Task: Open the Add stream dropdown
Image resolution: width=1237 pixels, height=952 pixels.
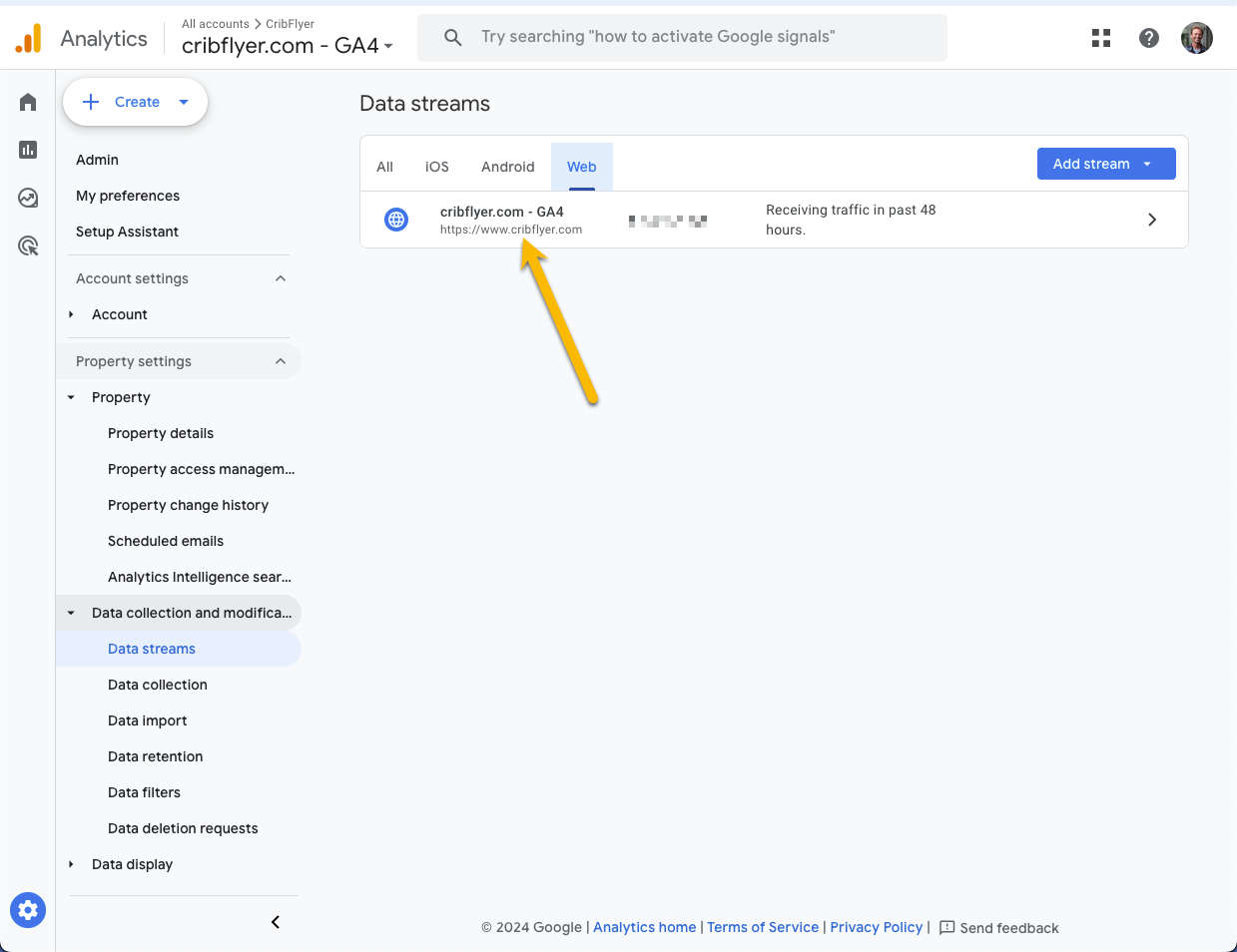Action: pyautogui.click(x=1106, y=164)
